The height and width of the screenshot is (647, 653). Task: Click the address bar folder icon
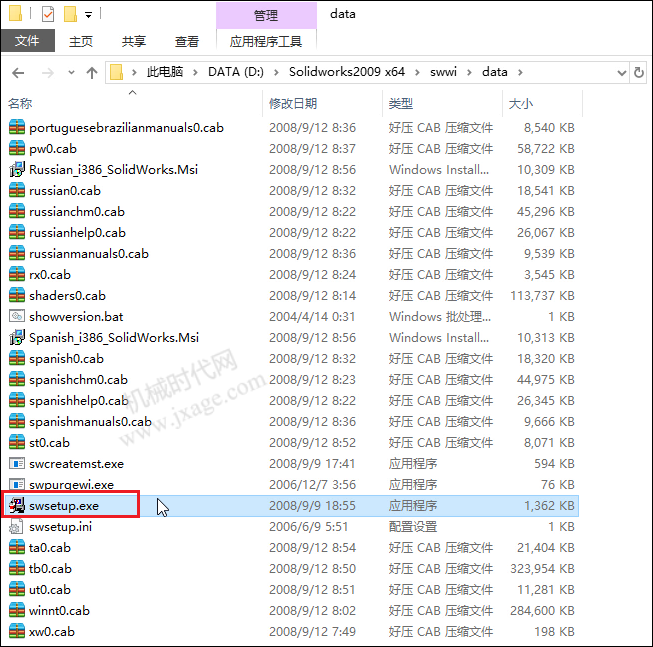(x=116, y=72)
